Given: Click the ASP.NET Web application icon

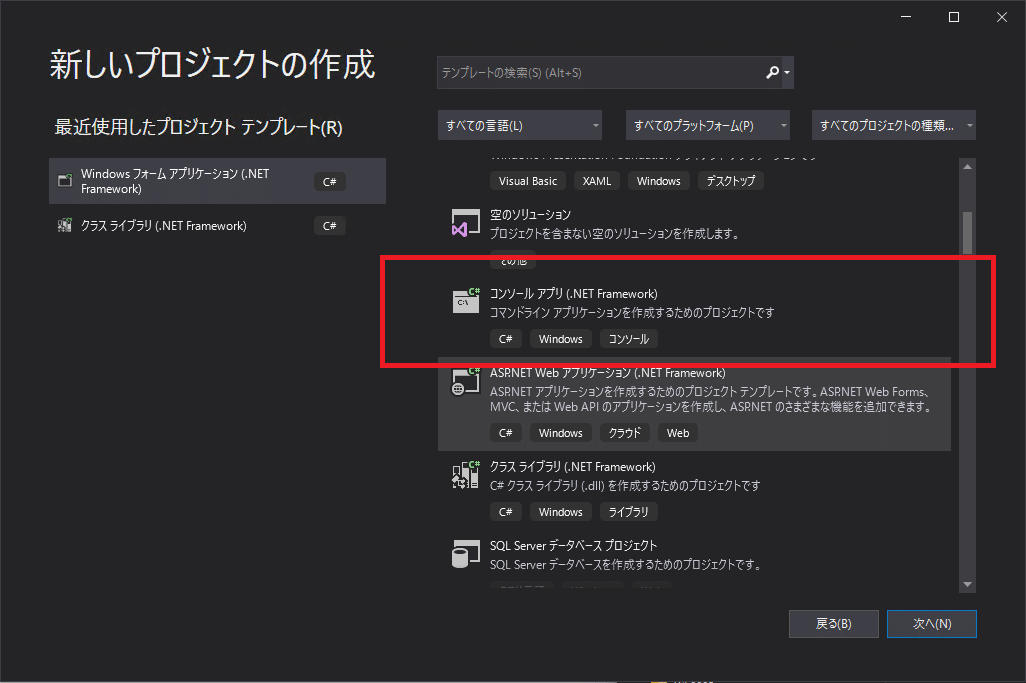Looking at the screenshot, I should point(465,381).
